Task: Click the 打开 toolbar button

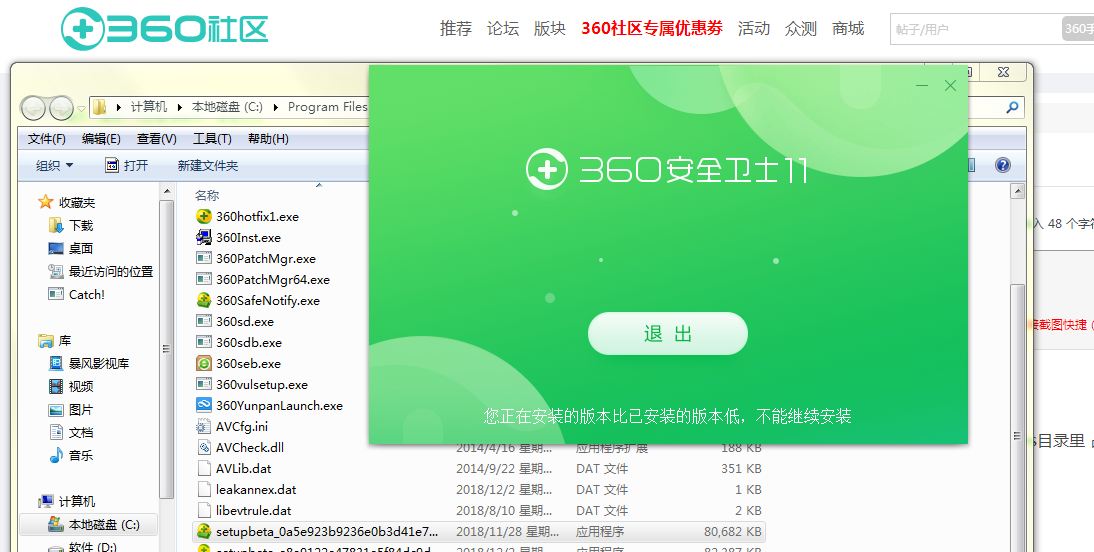Action: [126, 165]
